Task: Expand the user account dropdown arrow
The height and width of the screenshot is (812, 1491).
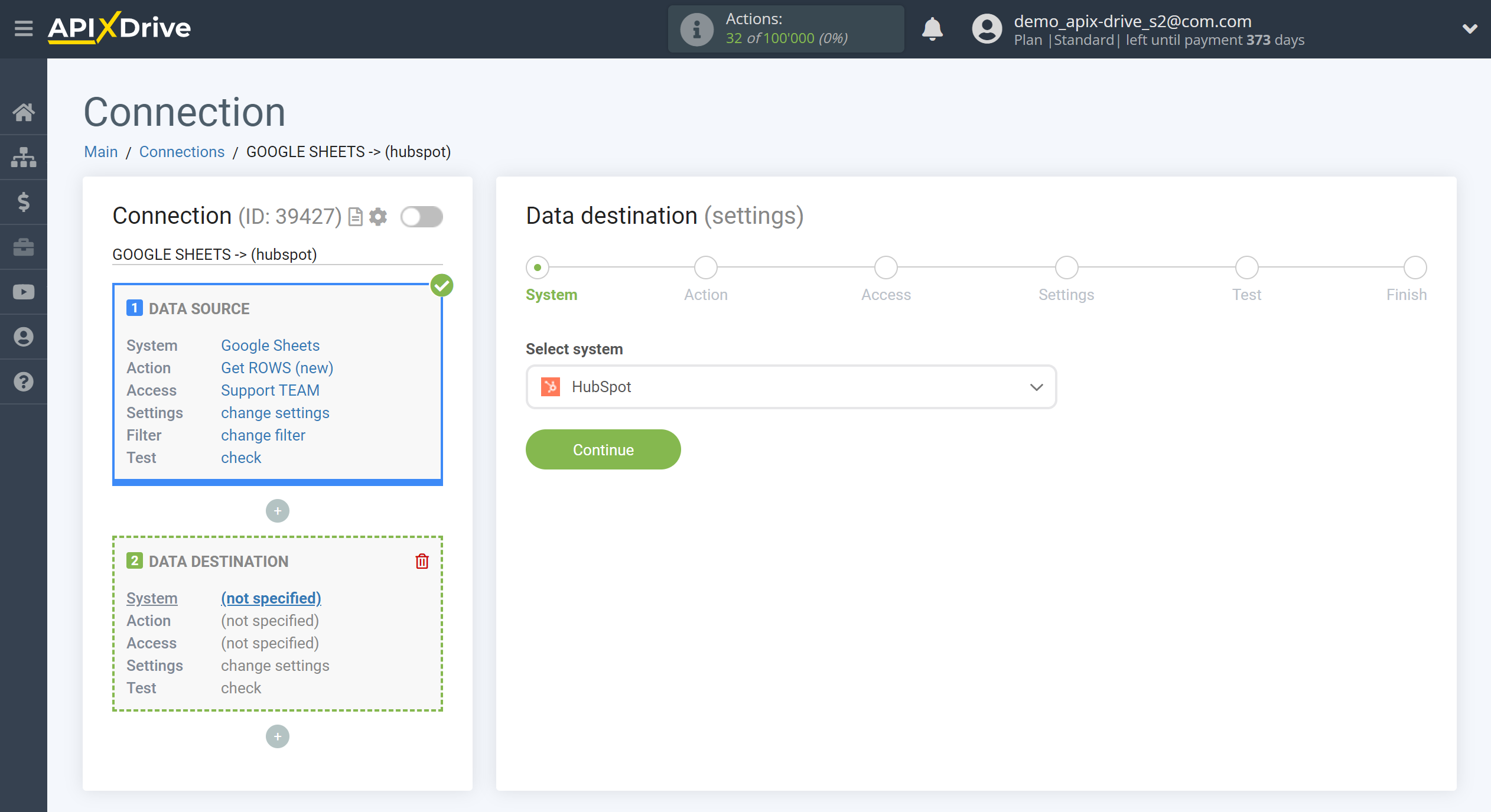Action: pos(1470,29)
